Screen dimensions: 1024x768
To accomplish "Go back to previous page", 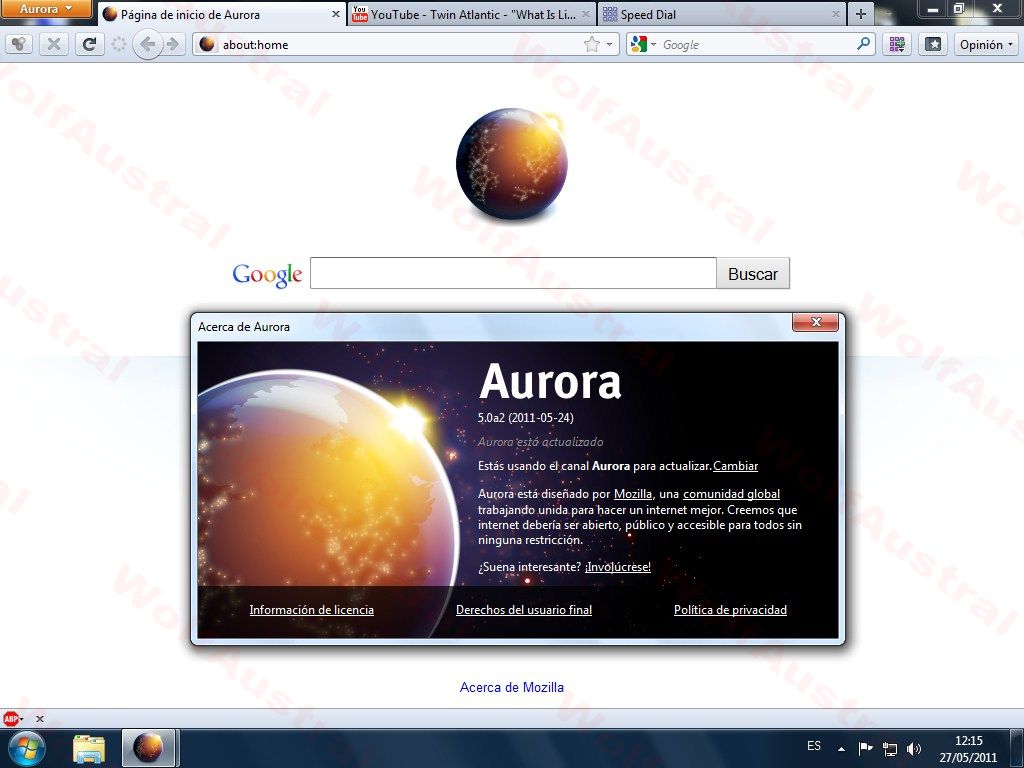I will pyautogui.click(x=148, y=44).
